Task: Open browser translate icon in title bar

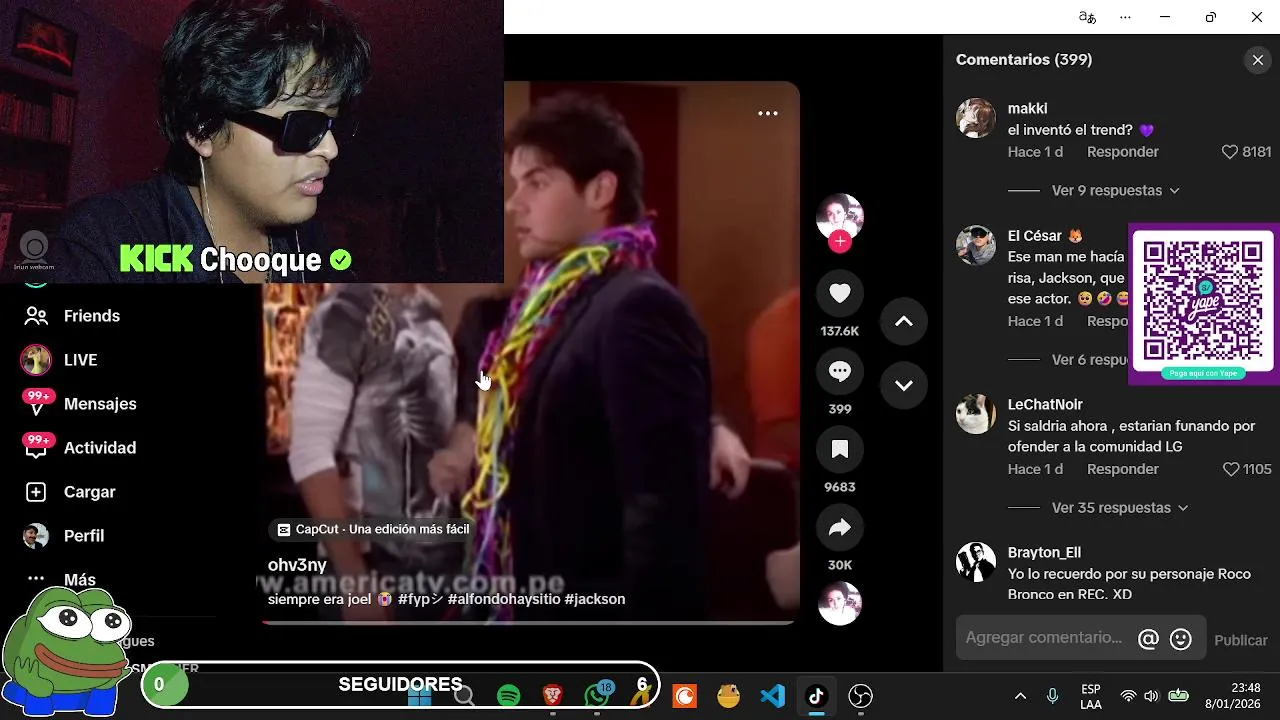Action: [1087, 17]
